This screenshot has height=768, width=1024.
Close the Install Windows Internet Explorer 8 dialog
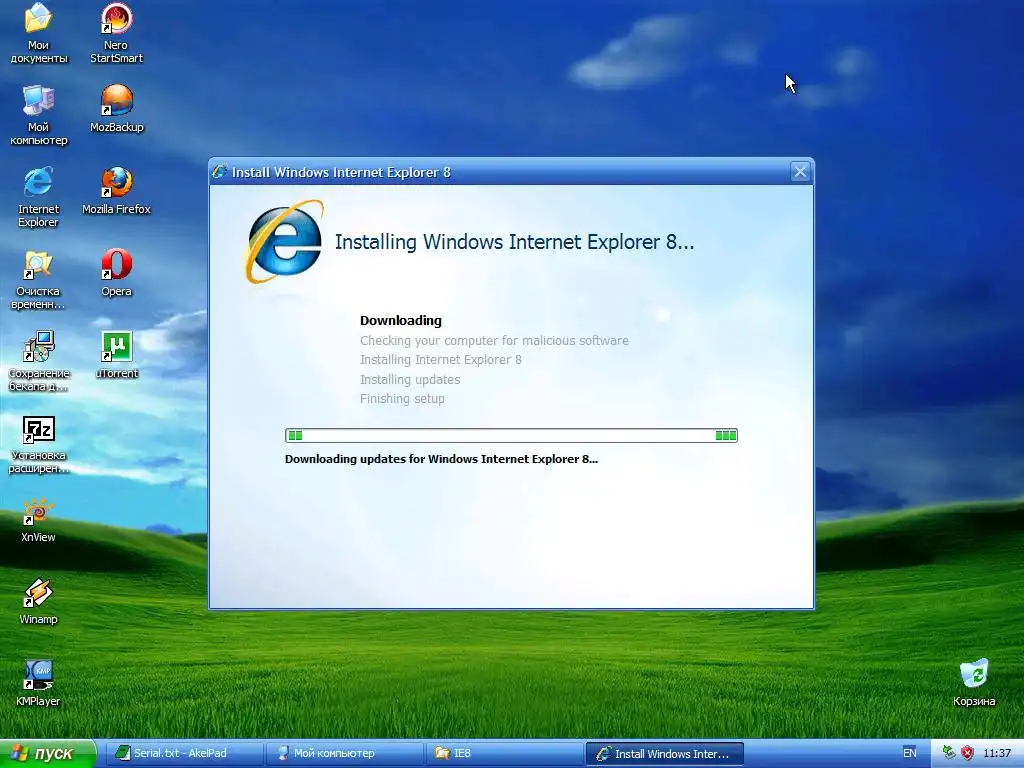coord(800,172)
